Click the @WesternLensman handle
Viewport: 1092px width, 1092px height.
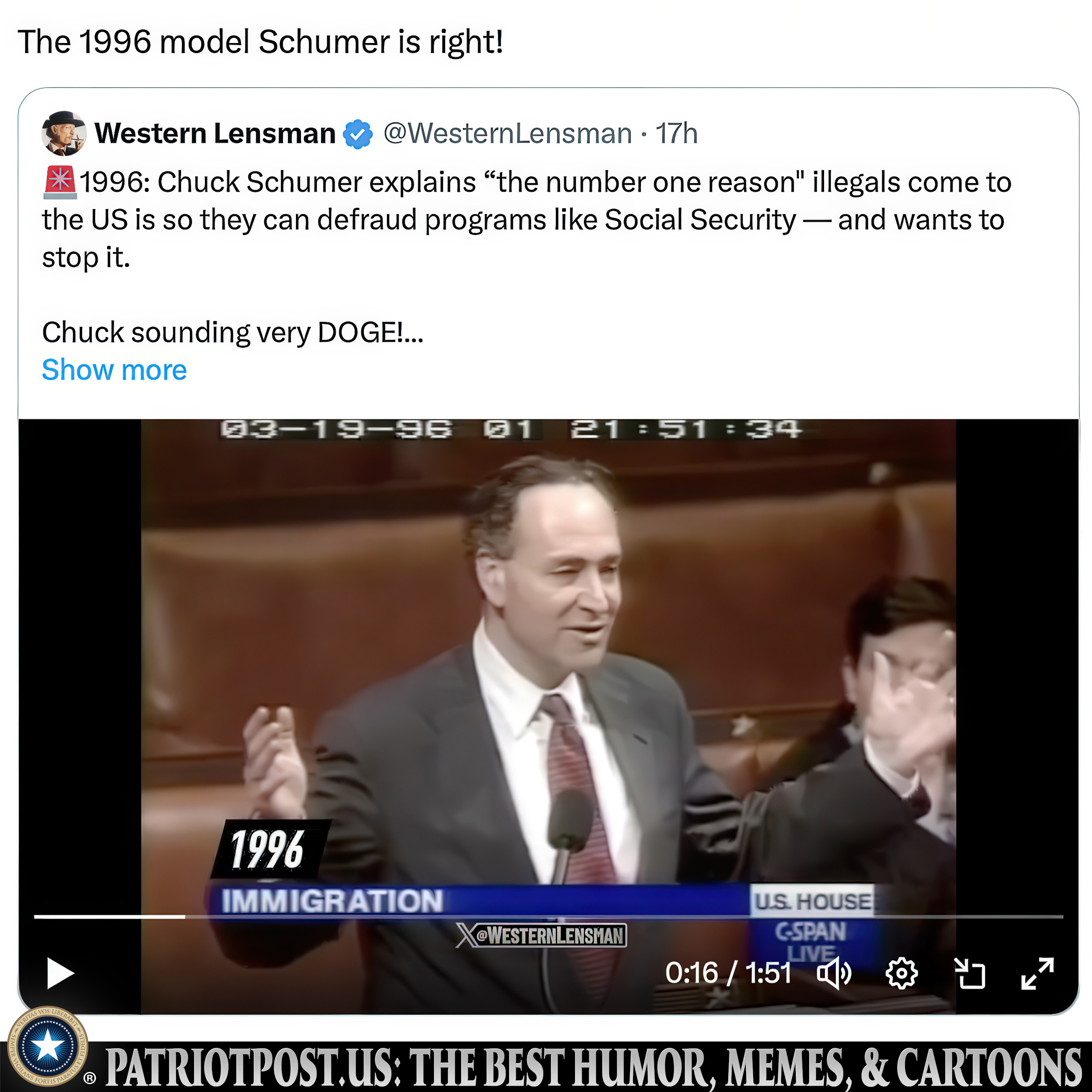coord(507,134)
